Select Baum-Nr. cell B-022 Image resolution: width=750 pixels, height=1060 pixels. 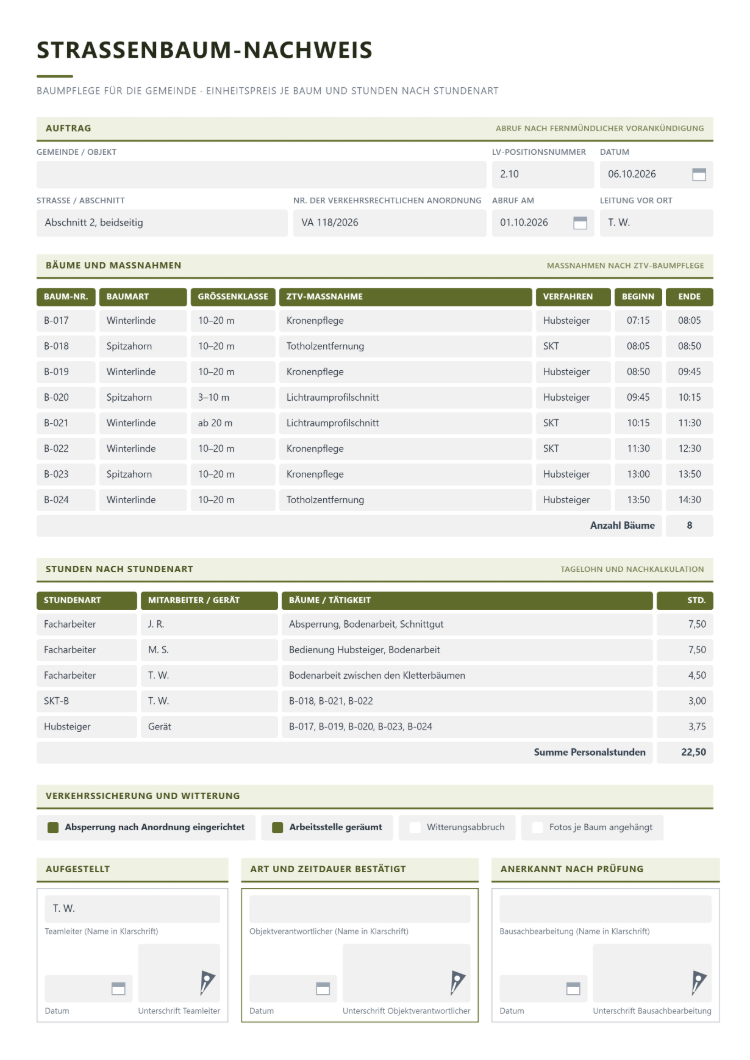(66, 449)
